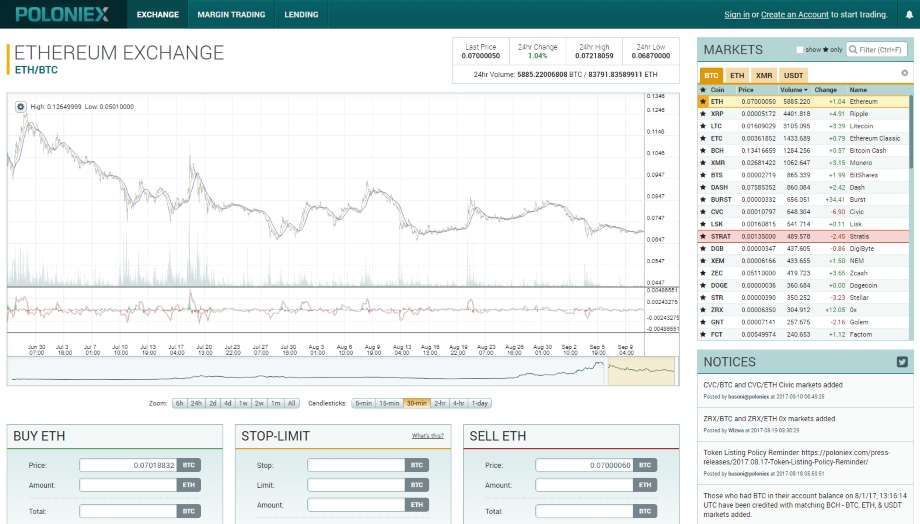Click the Sell ETH amount field
The height and width of the screenshot is (524, 920).
coord(584,485)
